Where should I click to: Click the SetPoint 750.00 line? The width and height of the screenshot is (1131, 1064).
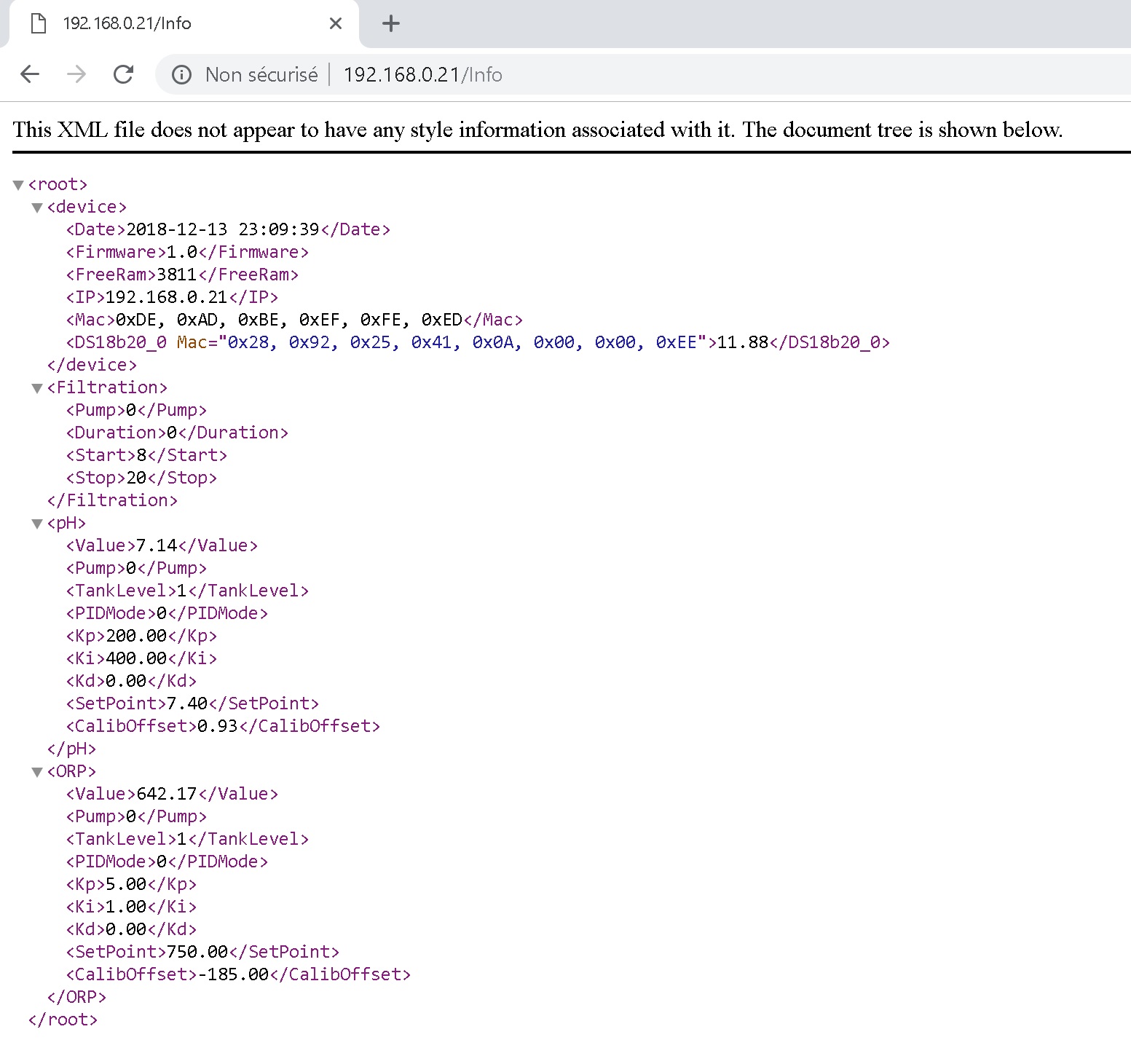(x=202, y=952)
